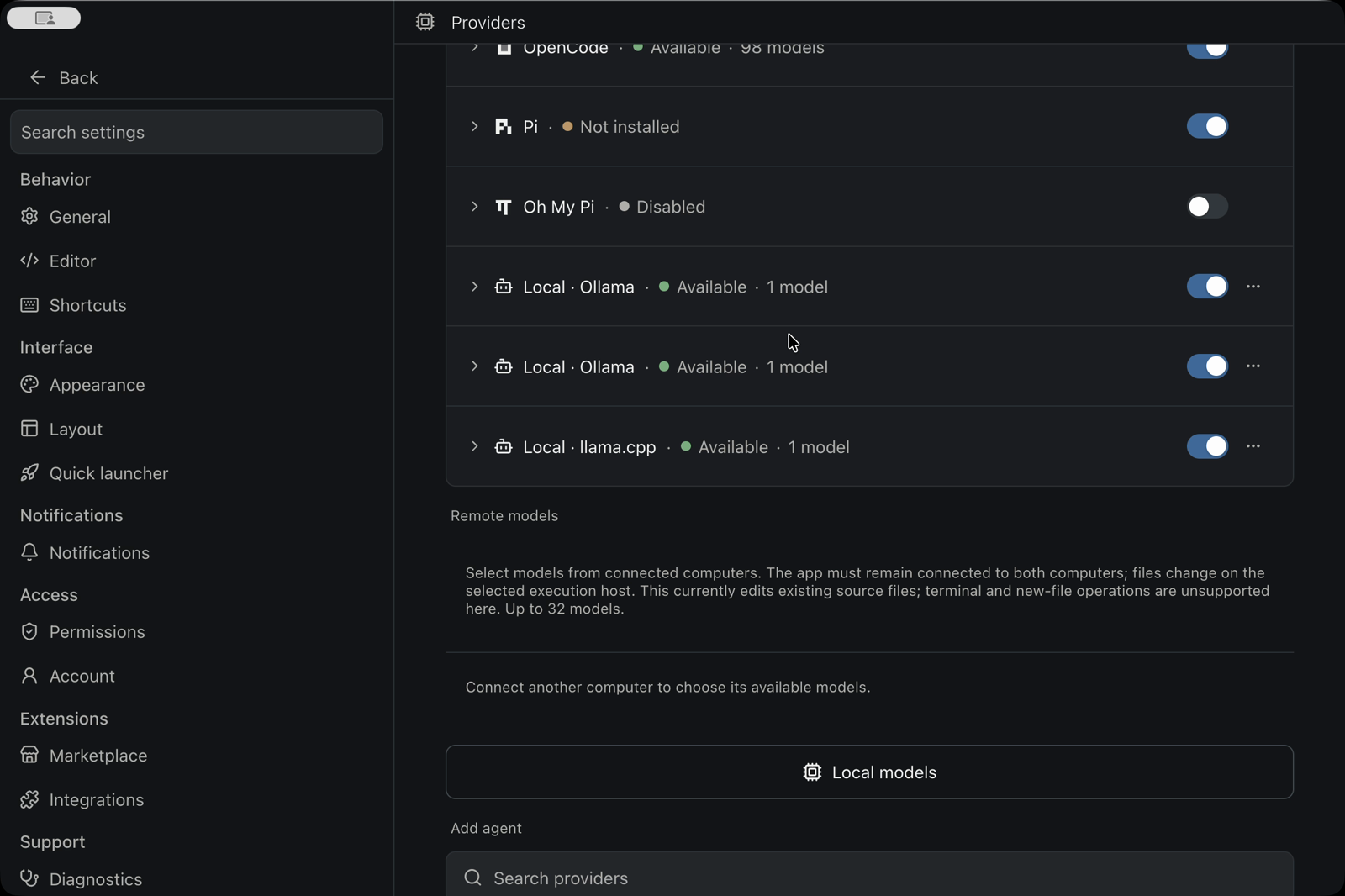Click the Notifications bell icon
This screenshot has width=1345, height=896.
click(29, 552)
